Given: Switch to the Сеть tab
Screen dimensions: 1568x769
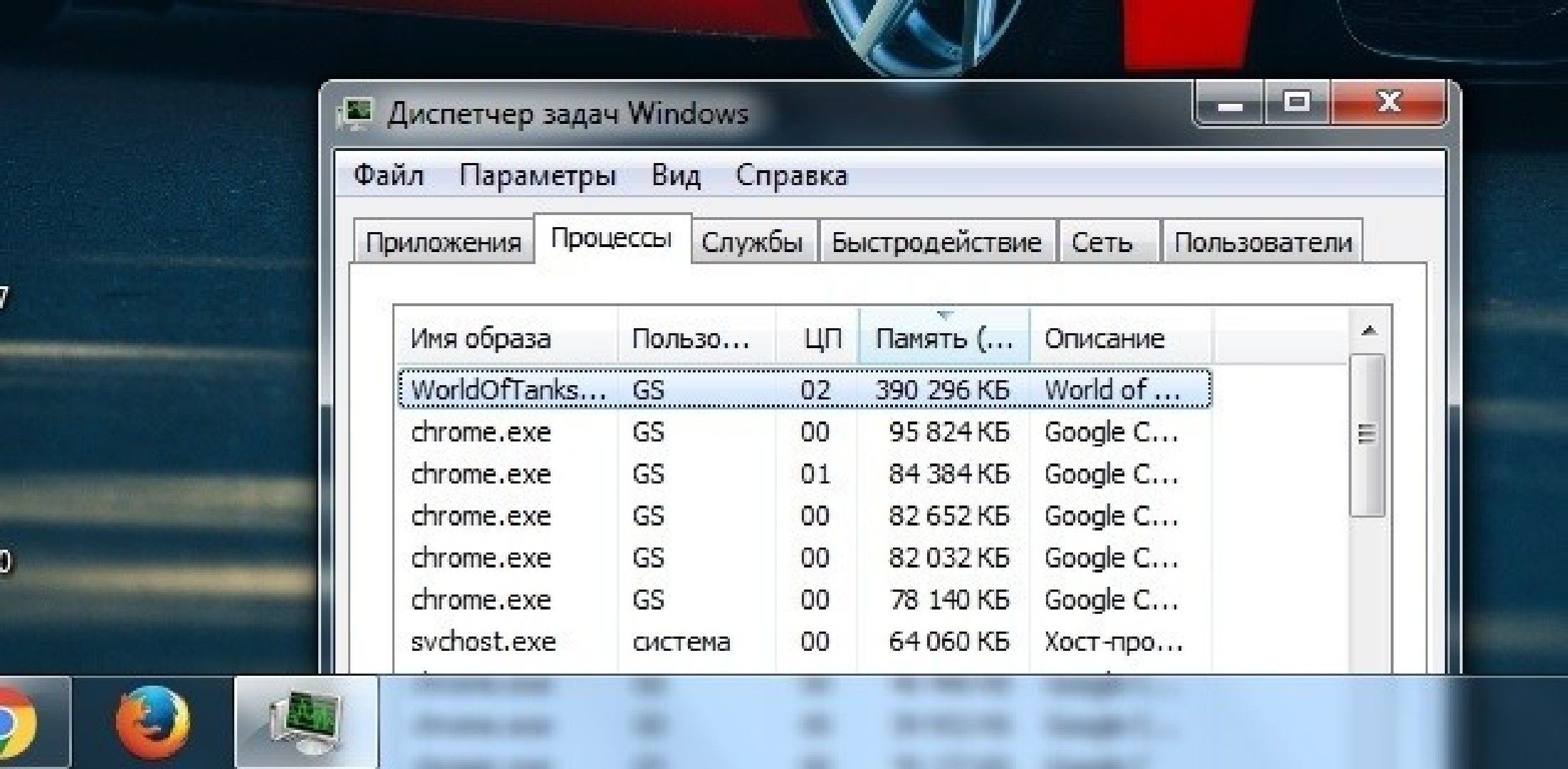Looking at the screenshot, I should coord(1108,242).
